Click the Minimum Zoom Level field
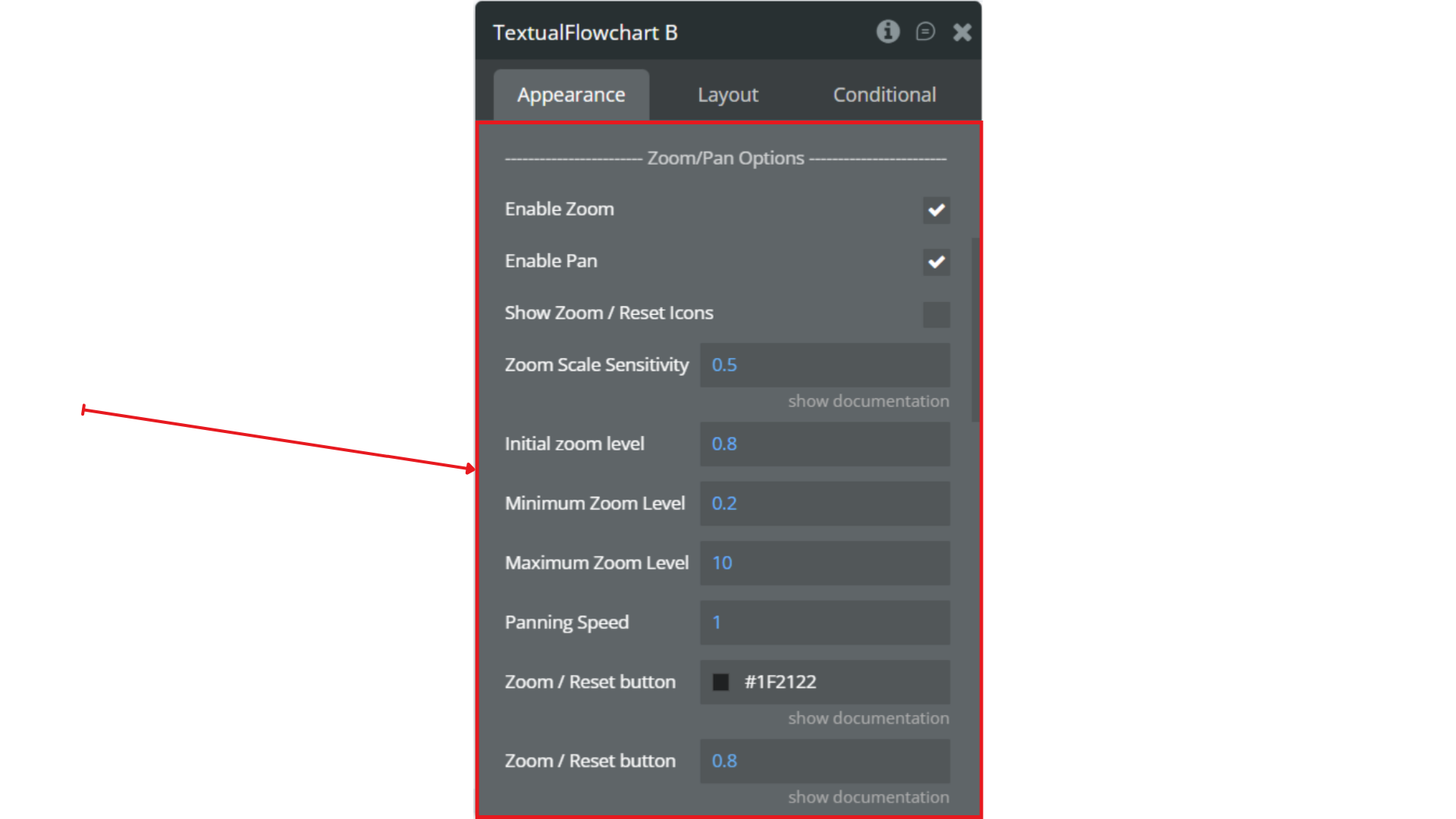This screenshot has width=1456, height=819. pyautogui.click(x=824, y=504)
